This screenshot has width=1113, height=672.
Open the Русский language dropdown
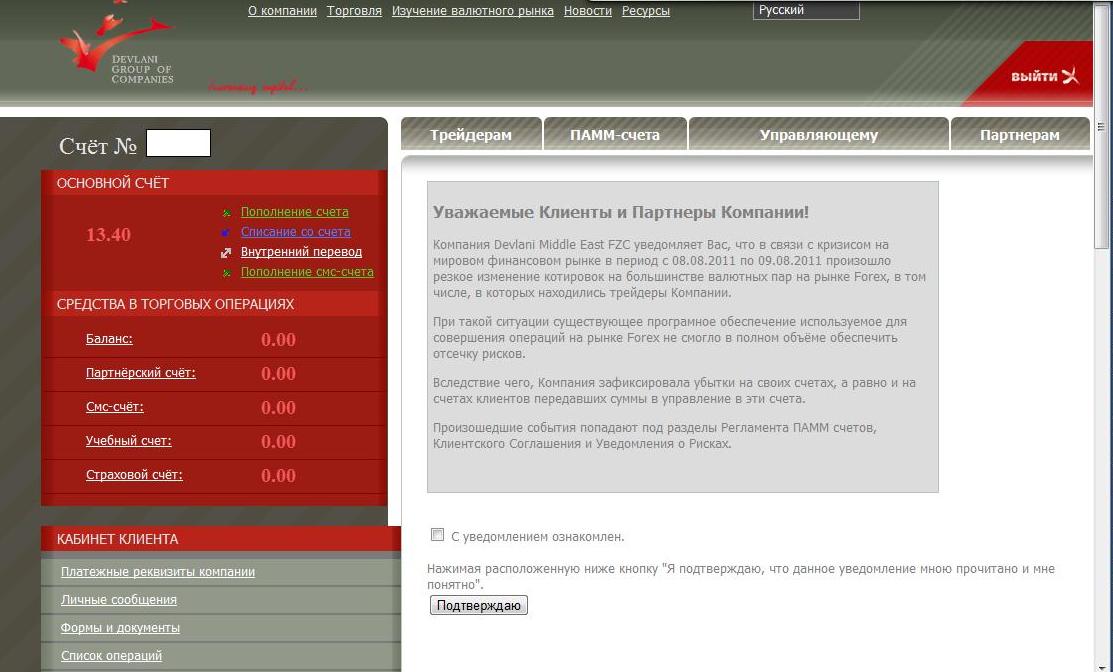tap(805, 11)
